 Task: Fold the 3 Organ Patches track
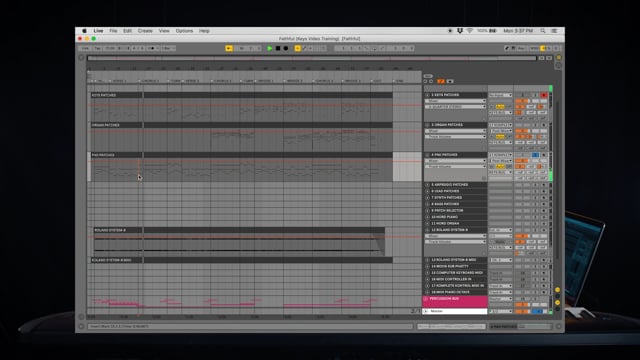[x=427, y=125]
